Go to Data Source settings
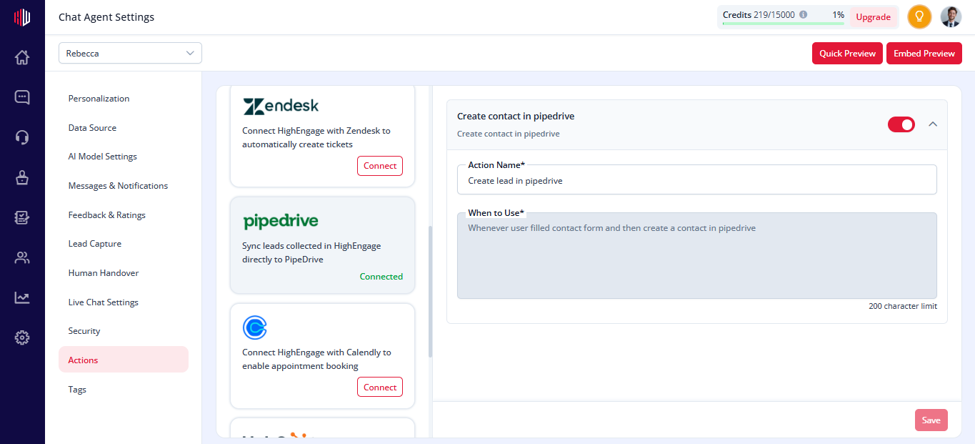This screenshot has width=975, height=444. click(92, 127)
